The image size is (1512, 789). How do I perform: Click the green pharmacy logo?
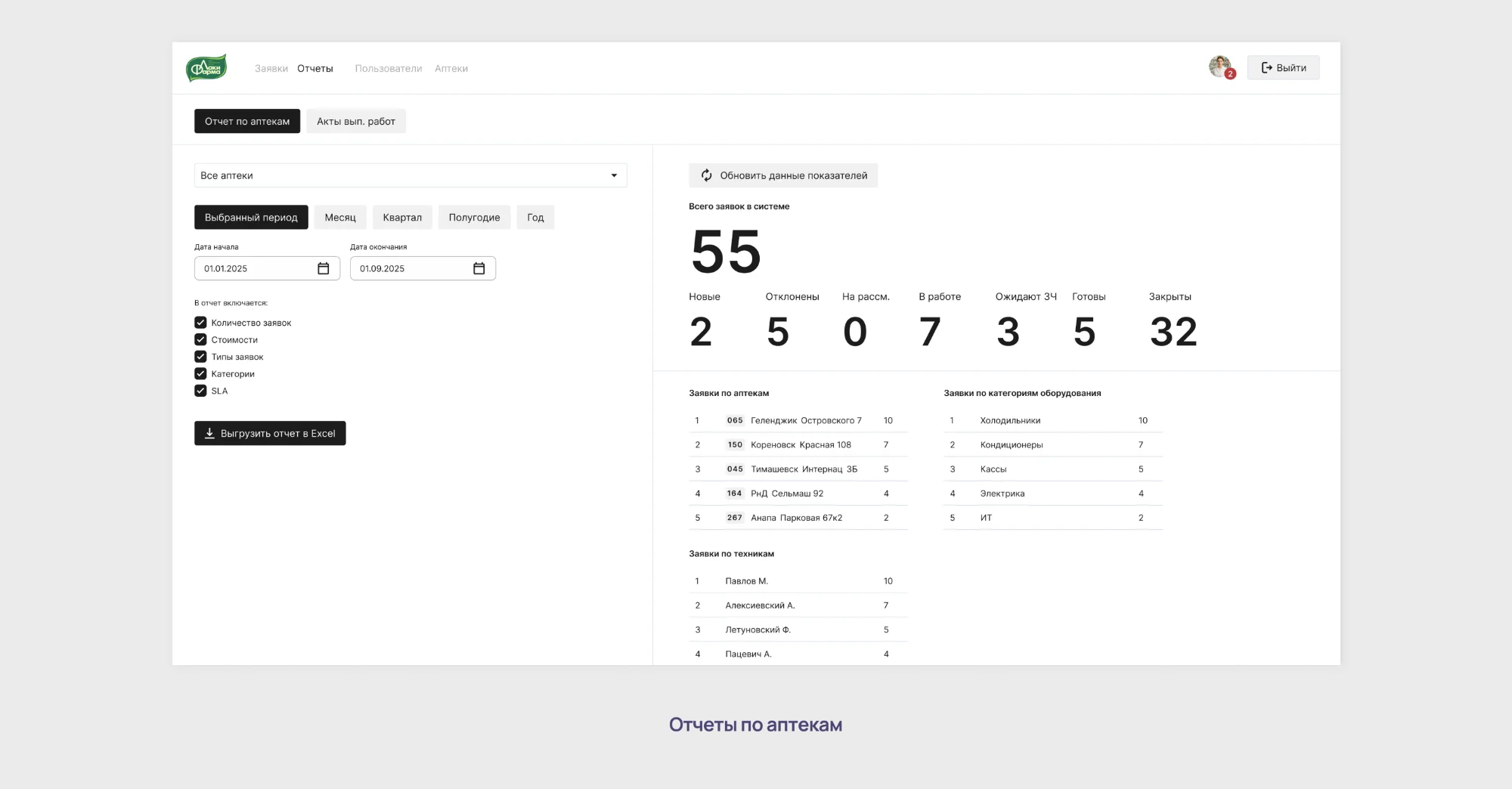point(206,68)
